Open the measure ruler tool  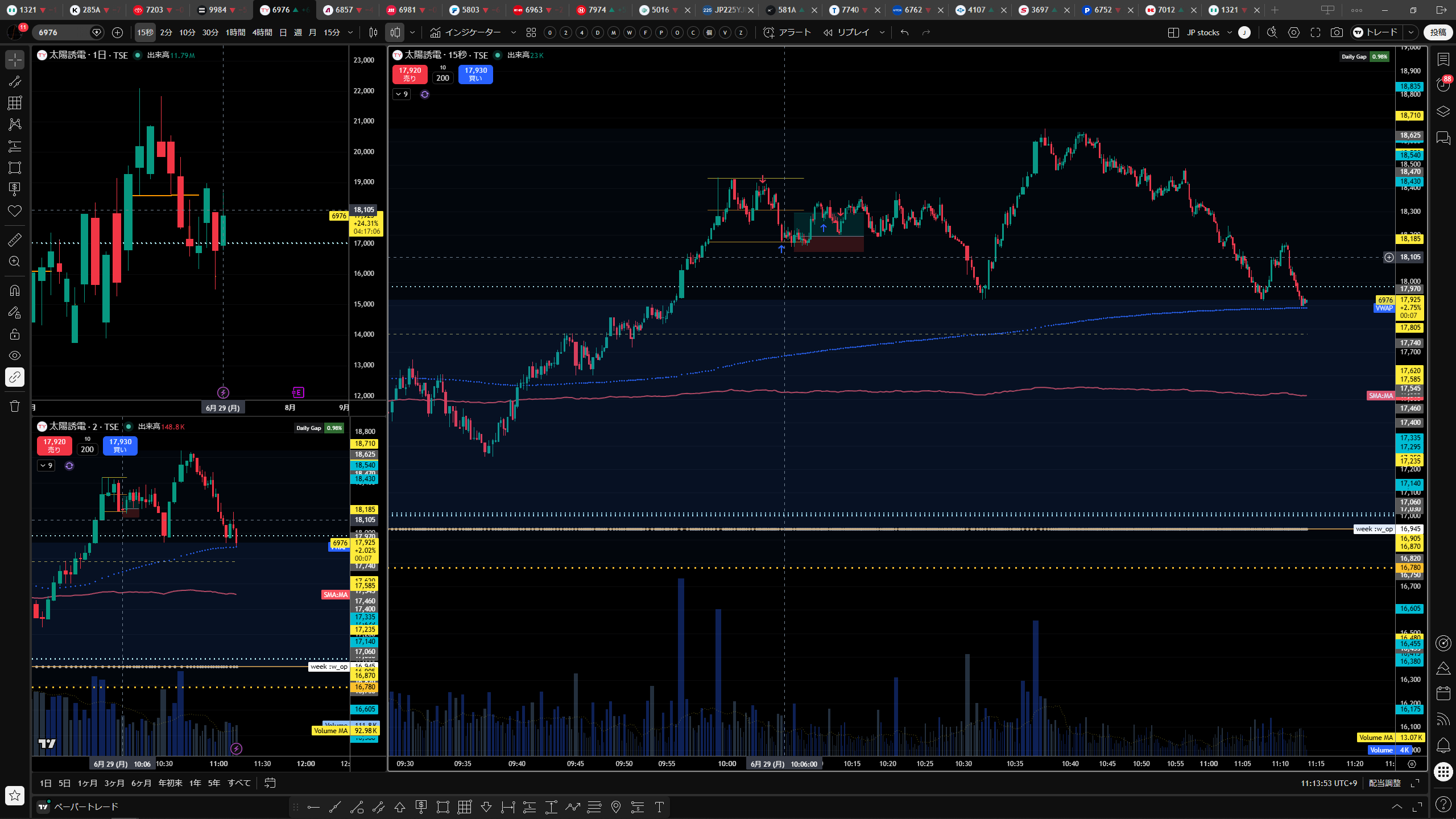[x=15, y=239]
